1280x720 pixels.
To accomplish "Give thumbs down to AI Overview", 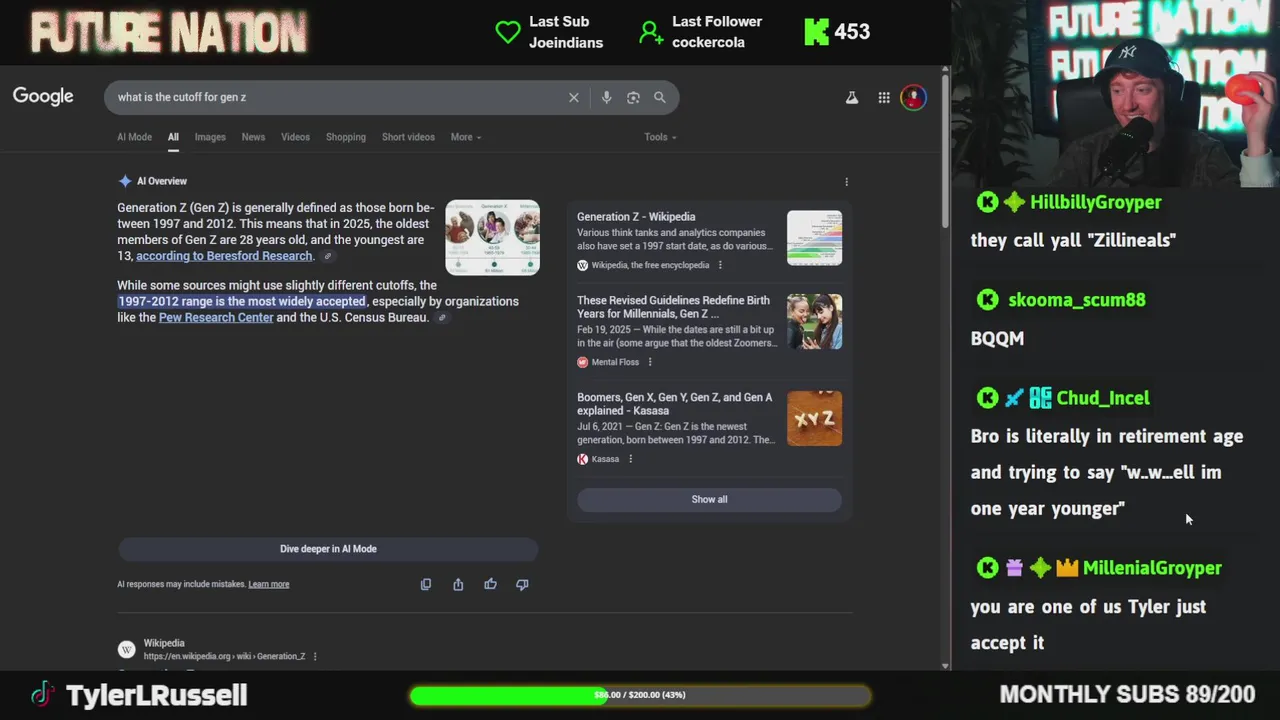I will coord(522,584).
